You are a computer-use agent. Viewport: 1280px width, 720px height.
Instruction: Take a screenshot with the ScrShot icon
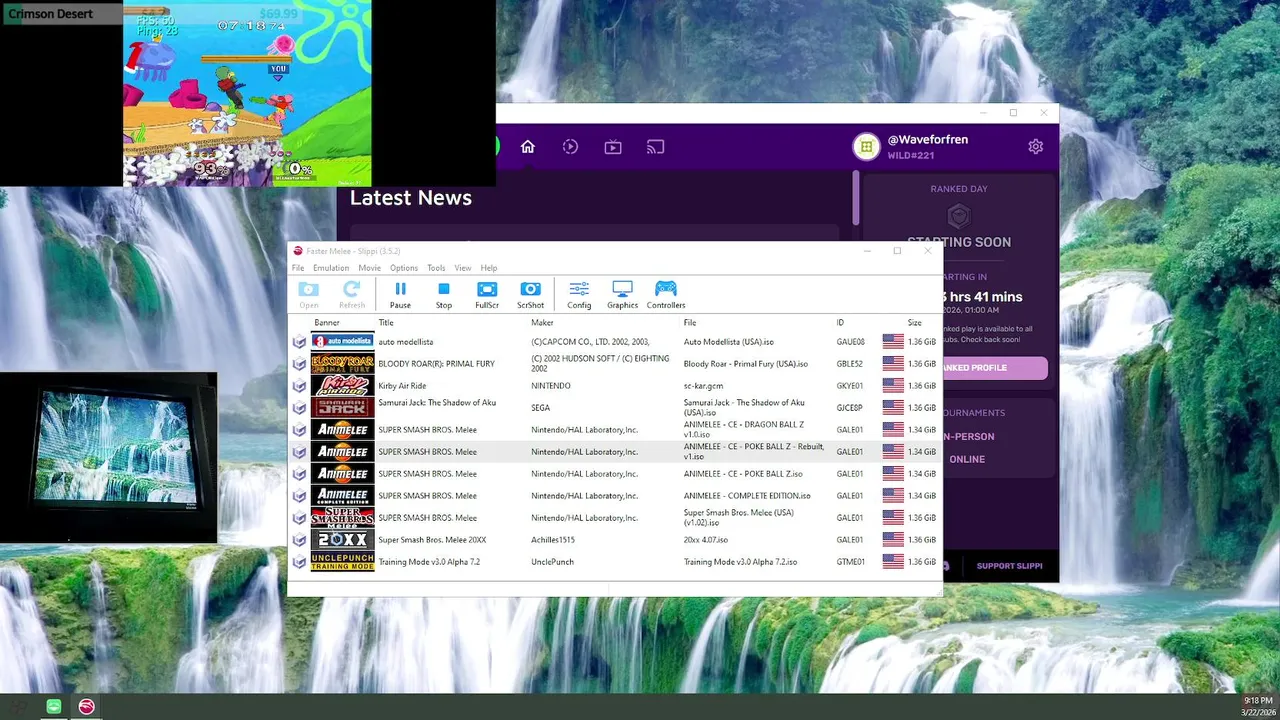531,294
